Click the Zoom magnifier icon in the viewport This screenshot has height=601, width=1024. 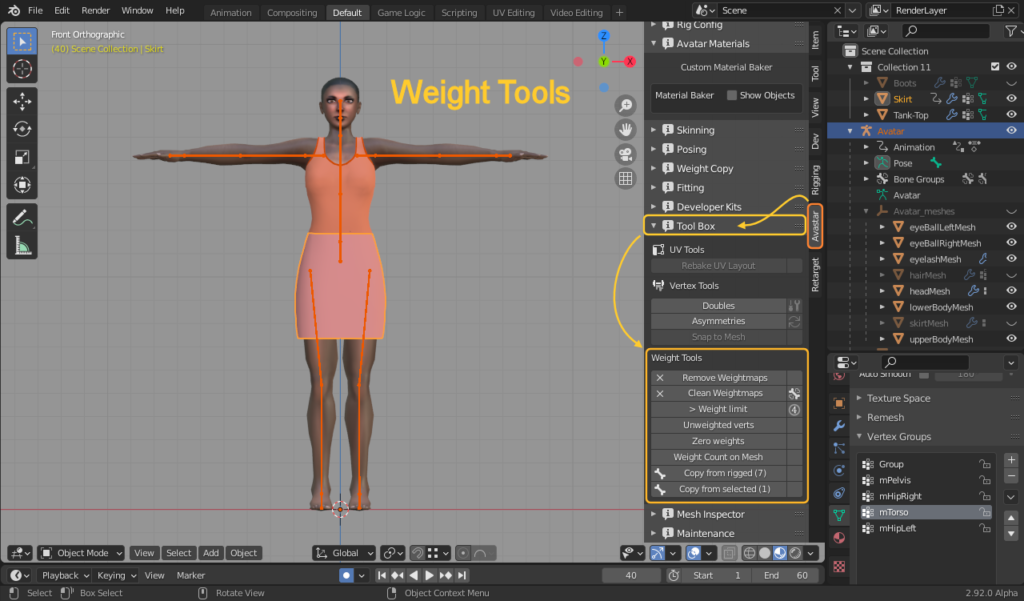[625, 104]
